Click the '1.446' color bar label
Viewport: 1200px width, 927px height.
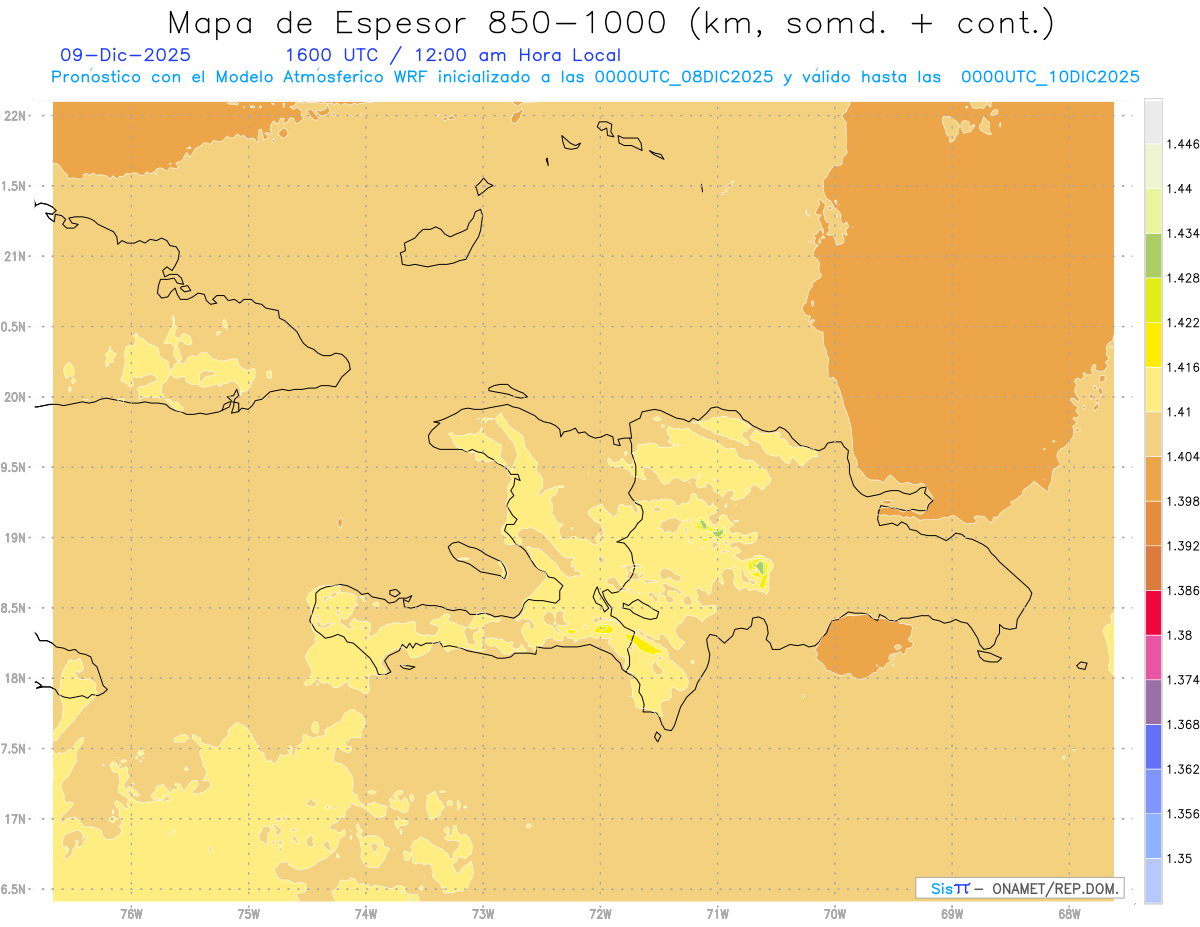pyautogui.click(x=1183, y=144)
